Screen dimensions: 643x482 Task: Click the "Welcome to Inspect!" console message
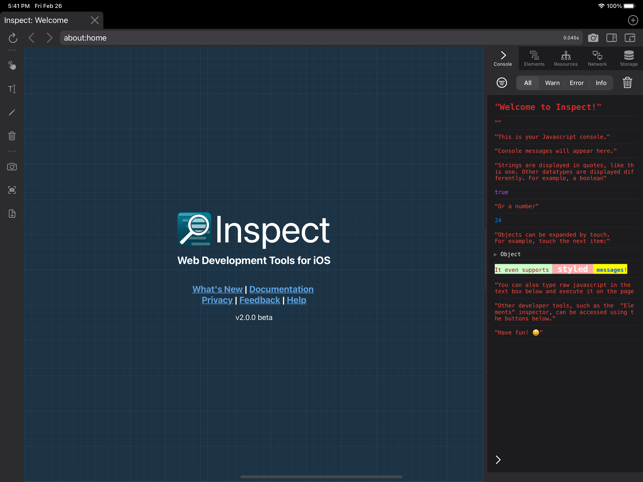[548, 107]
